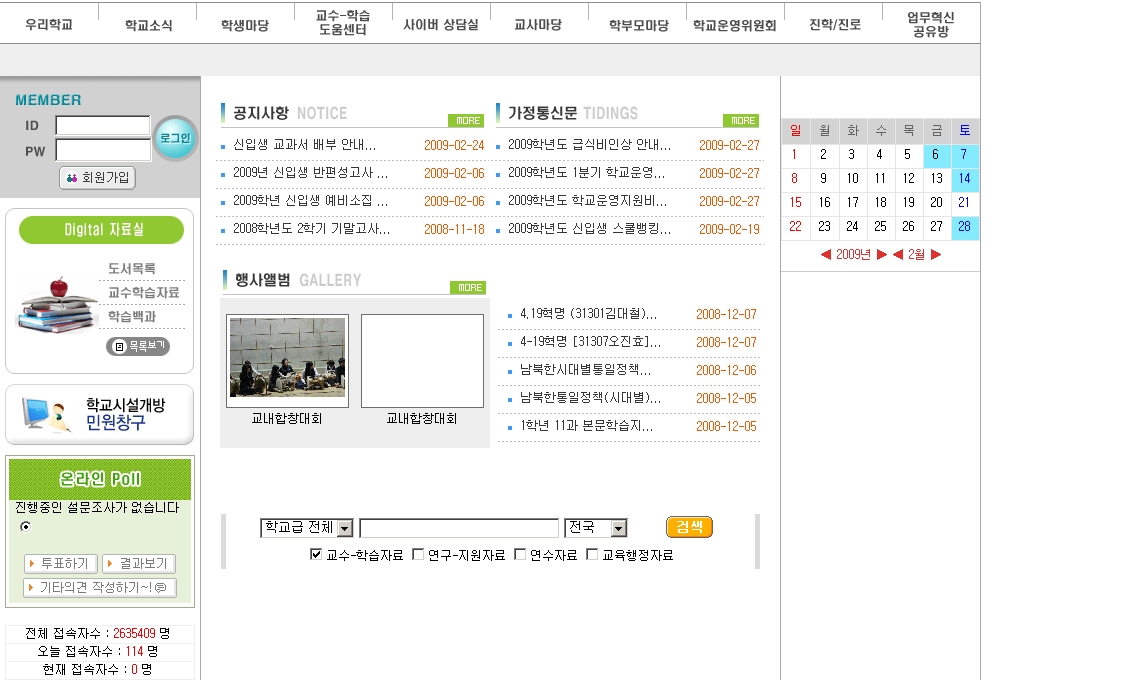Select the 사이버 상담실 menu item
1132x680 pixels.
(x=440, y=25)
